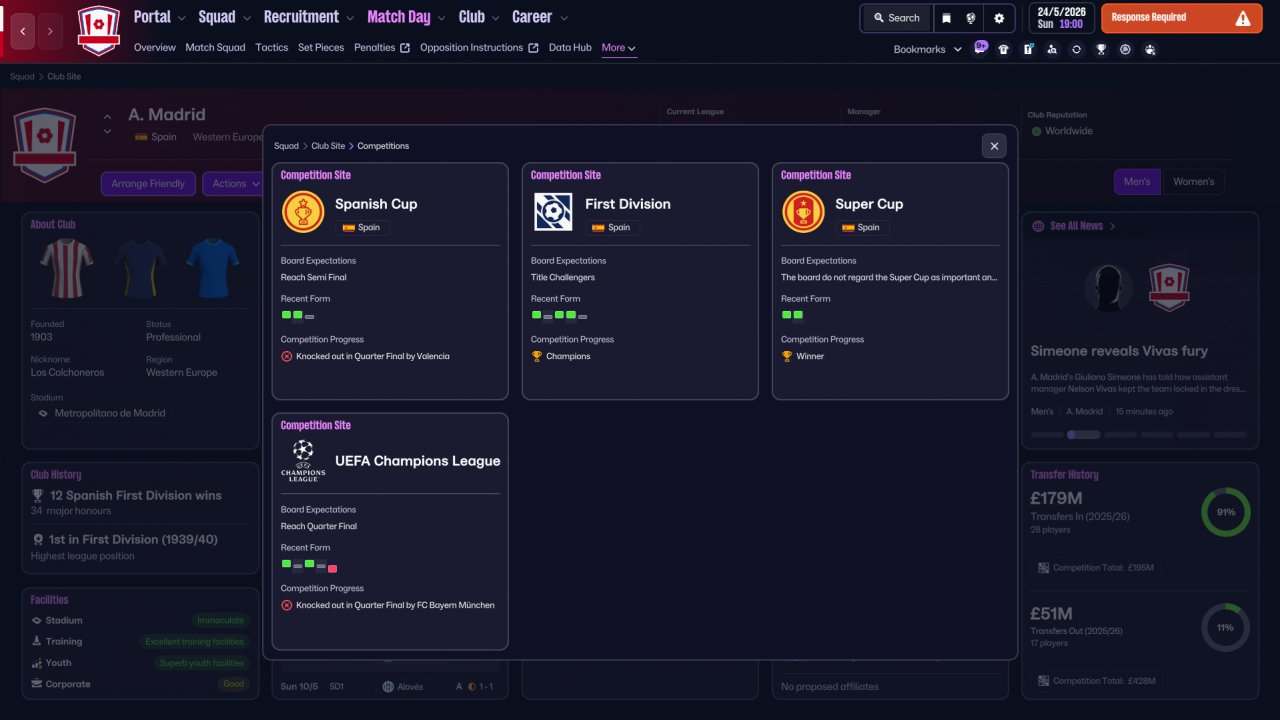The height and width of the screenshot is (720, 1280).
Task: Click the trophy icon in Bookmarks bar
Action: tap(1101, 49)
